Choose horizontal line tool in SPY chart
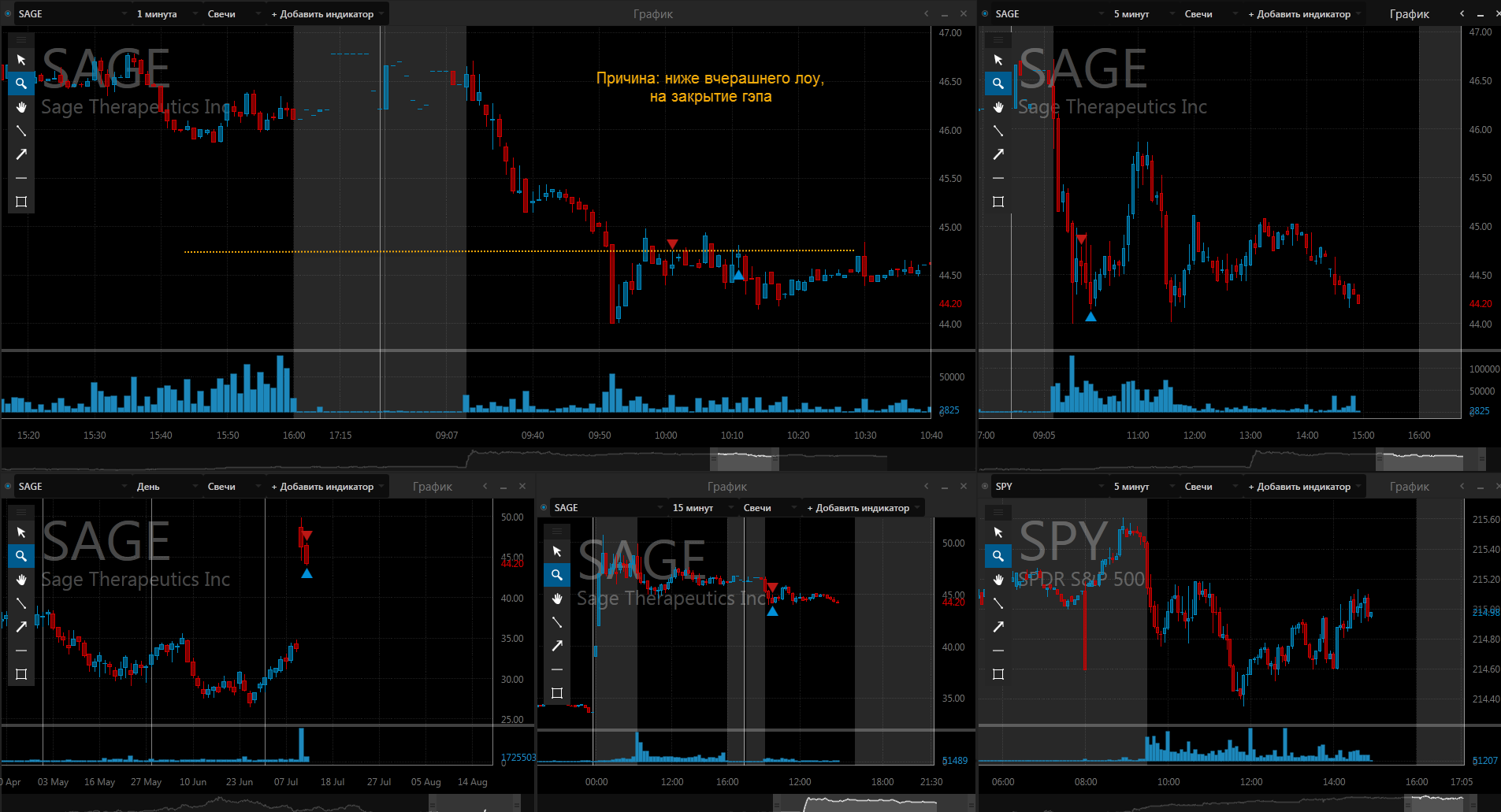This screenshot has width=1501, height=812. coord(998,651)
